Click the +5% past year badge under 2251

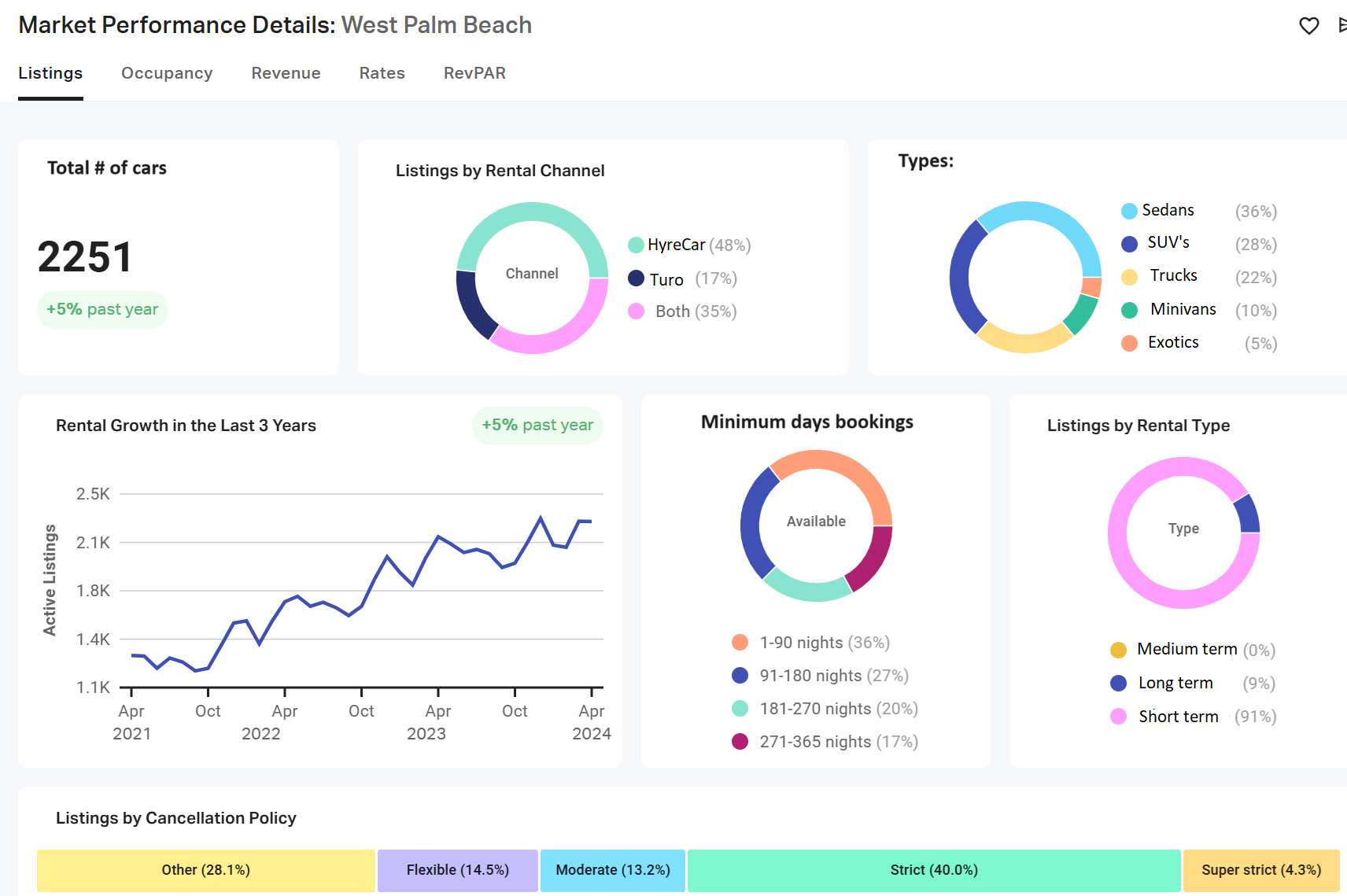[x=102, y=310]
